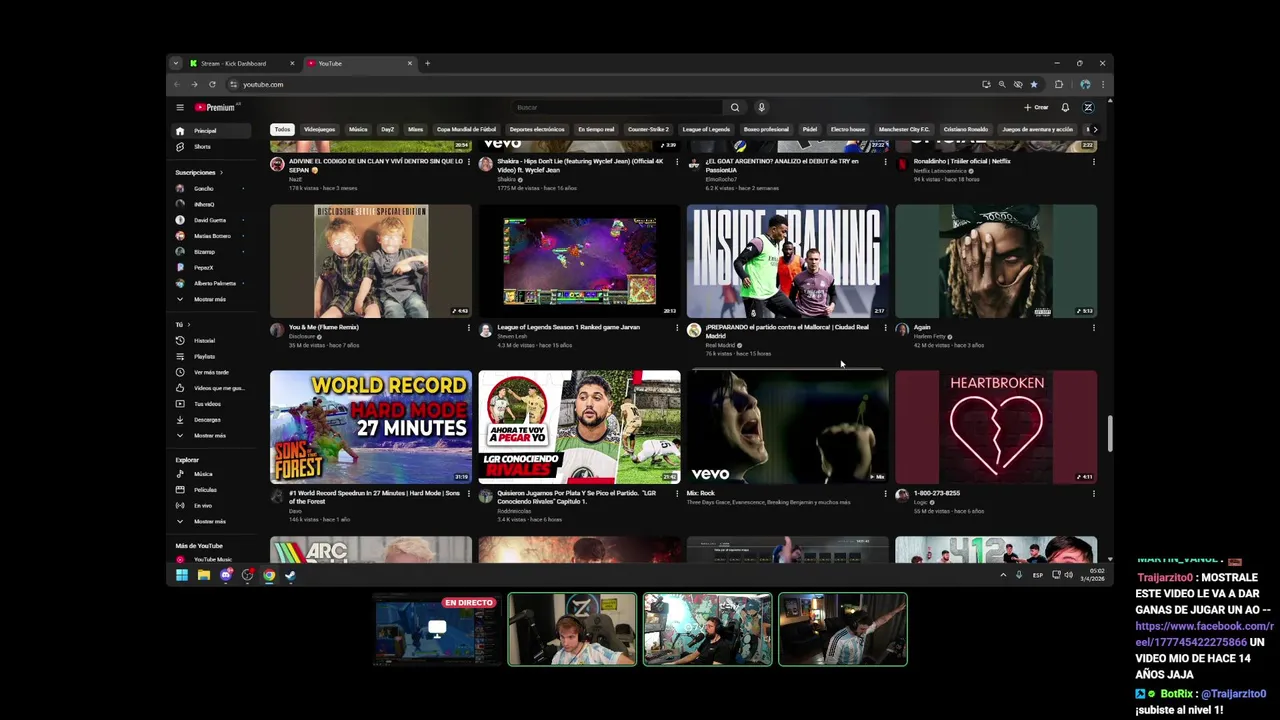
Task: Open Steam from the taskbar
Action: (x=291, y=575)
